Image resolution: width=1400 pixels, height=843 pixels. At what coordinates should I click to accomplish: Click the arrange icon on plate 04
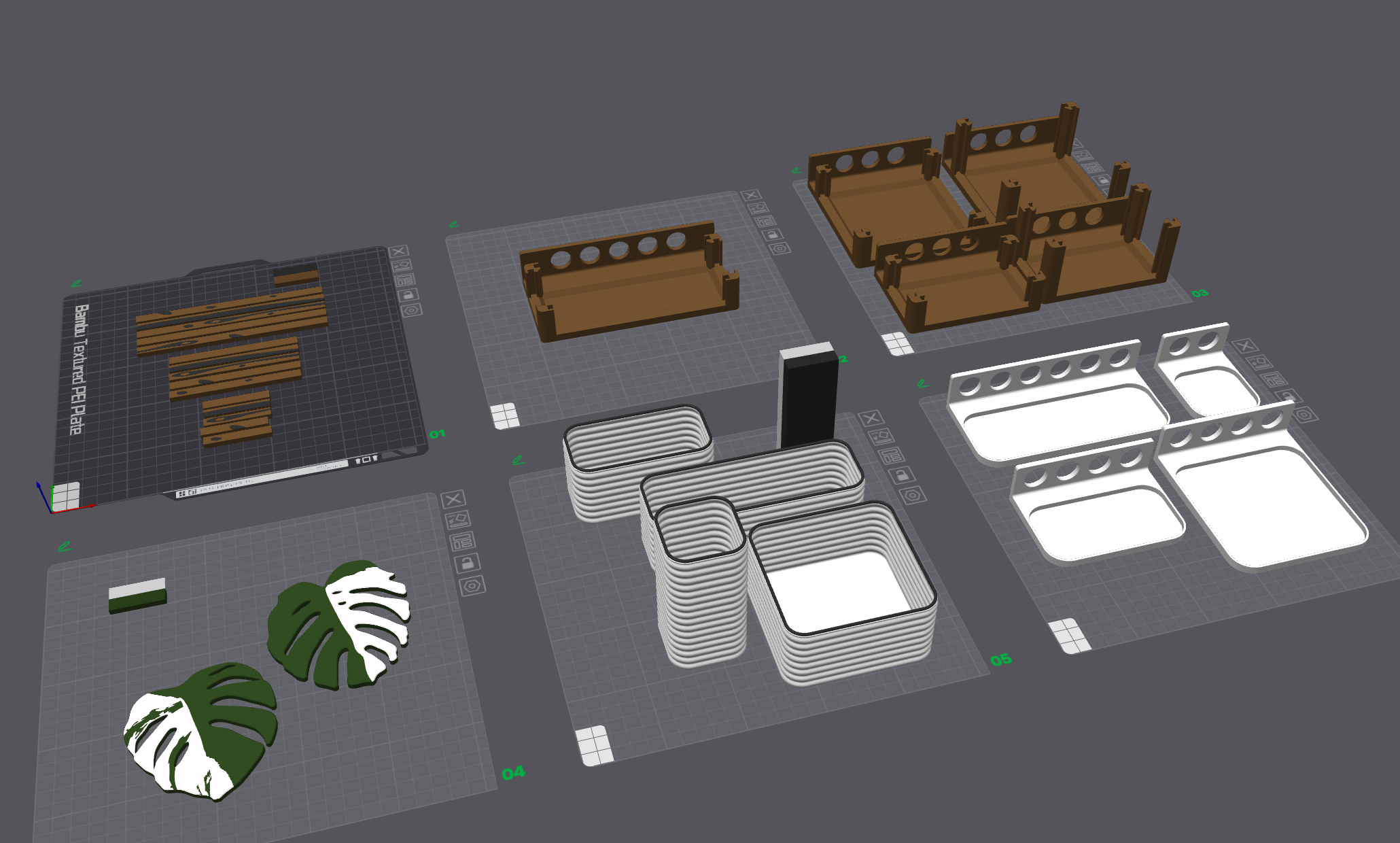458,520
